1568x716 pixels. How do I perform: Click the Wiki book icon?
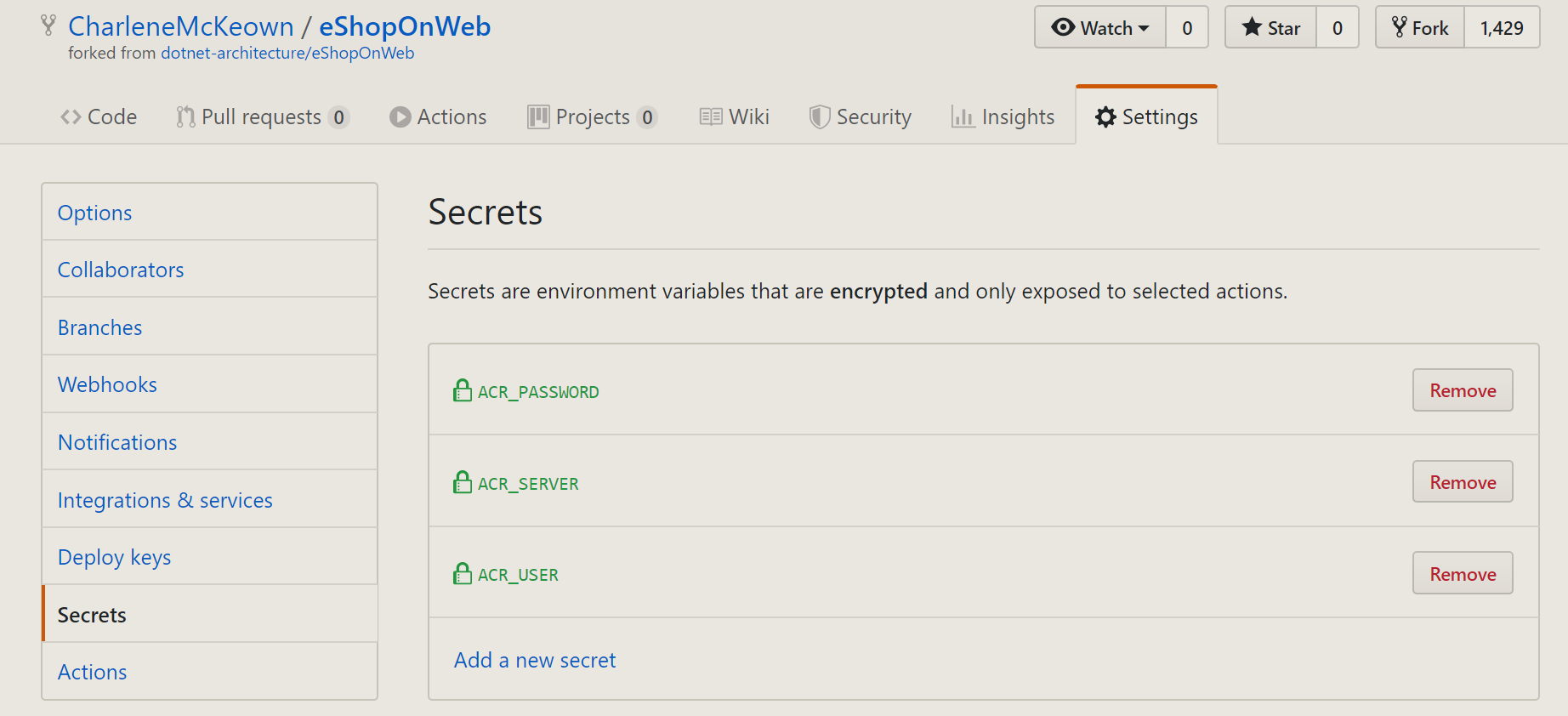711,116
